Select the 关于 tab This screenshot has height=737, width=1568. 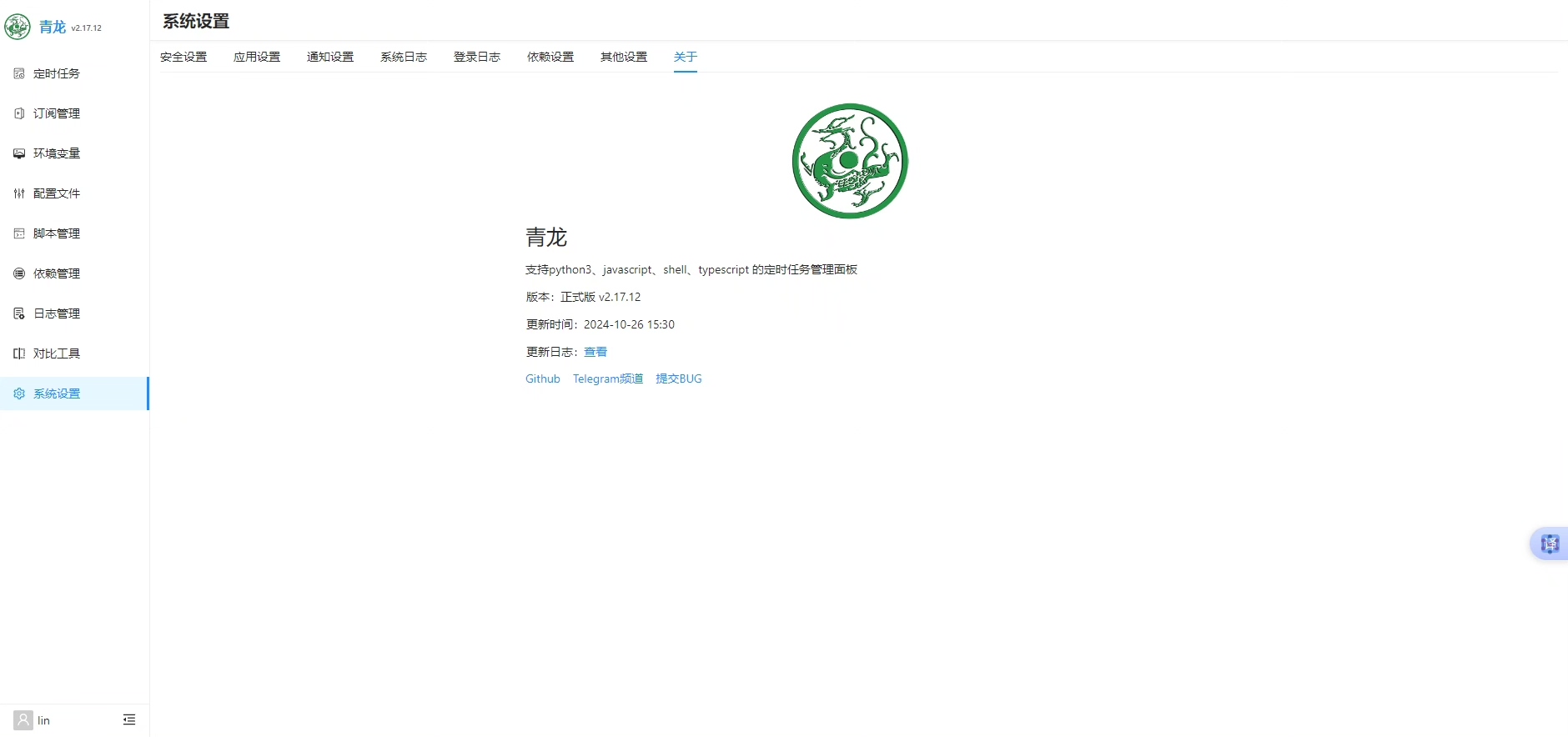click(686, 57)
